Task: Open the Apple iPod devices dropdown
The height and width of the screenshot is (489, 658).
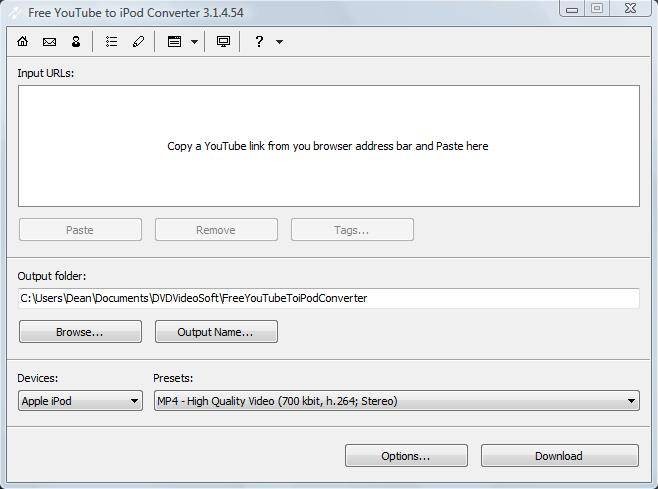Action: [x=81, y=401]
